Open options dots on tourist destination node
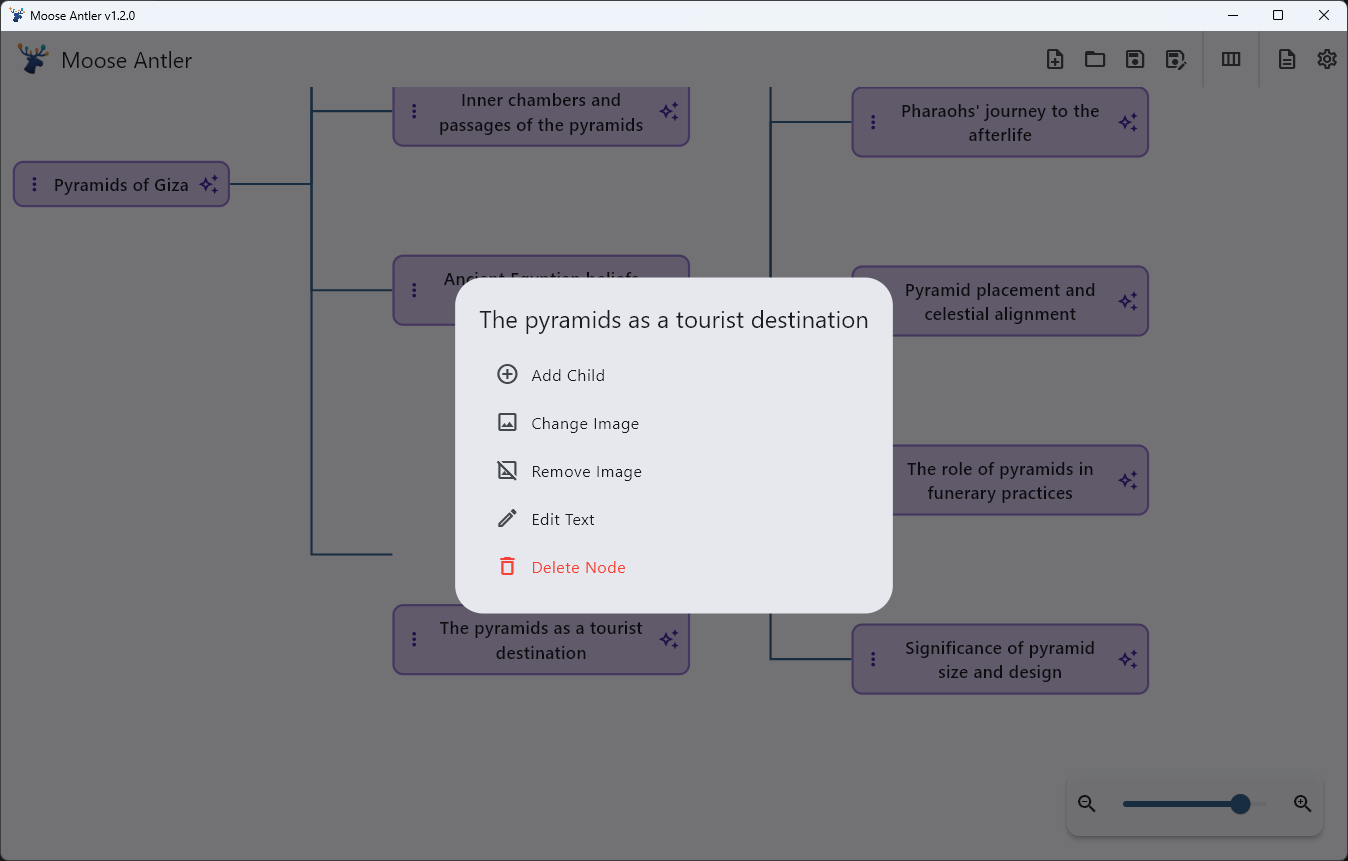1348x861 pixels. (414, 640)
